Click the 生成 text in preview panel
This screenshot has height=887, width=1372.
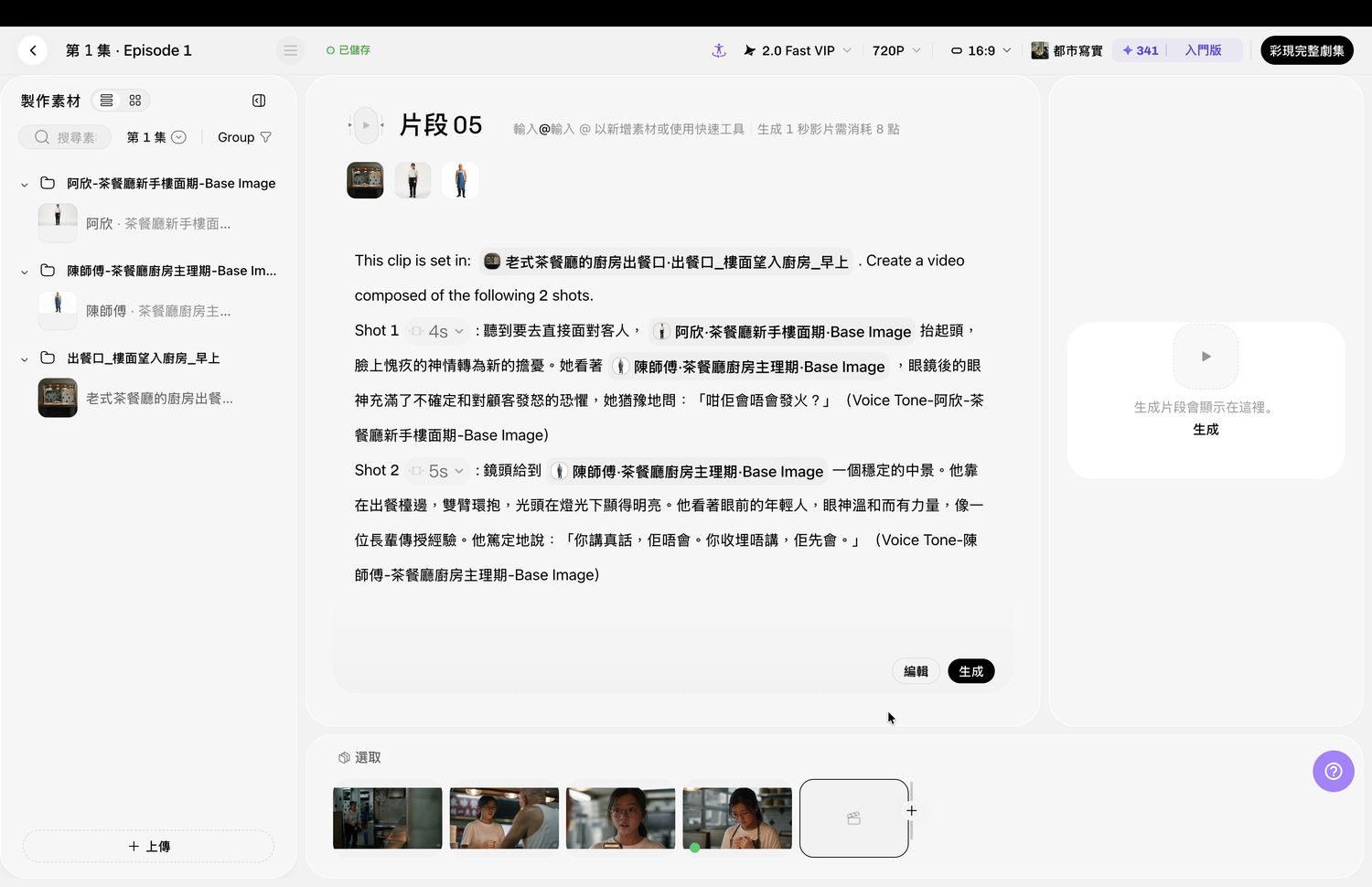pos(1206,429)
